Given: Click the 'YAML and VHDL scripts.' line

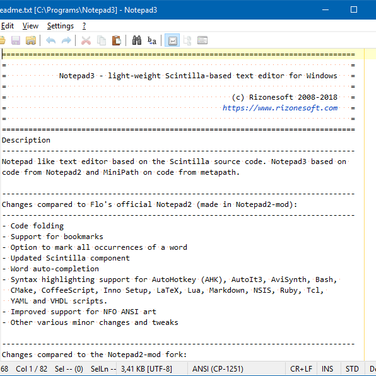Looking at the screenshot, I should [59, 301].
